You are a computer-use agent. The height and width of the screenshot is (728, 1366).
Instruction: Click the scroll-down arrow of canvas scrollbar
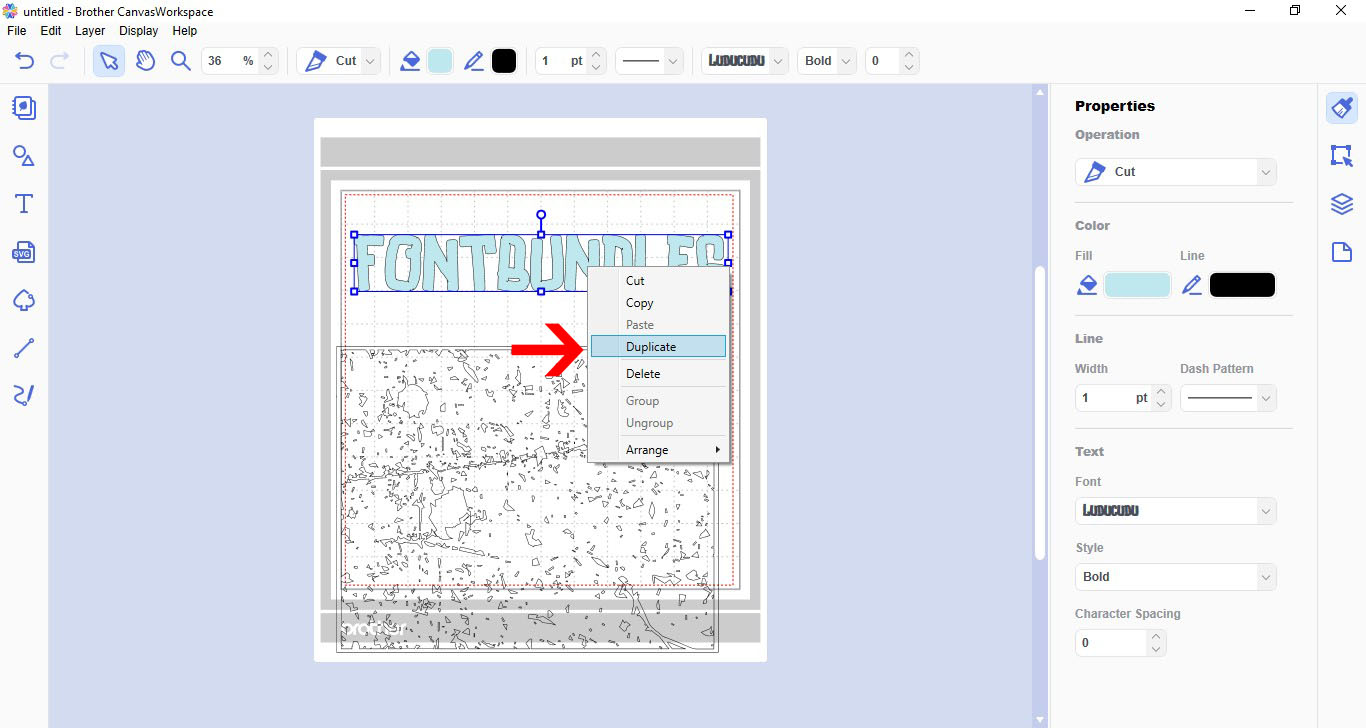pos(1040,720)
